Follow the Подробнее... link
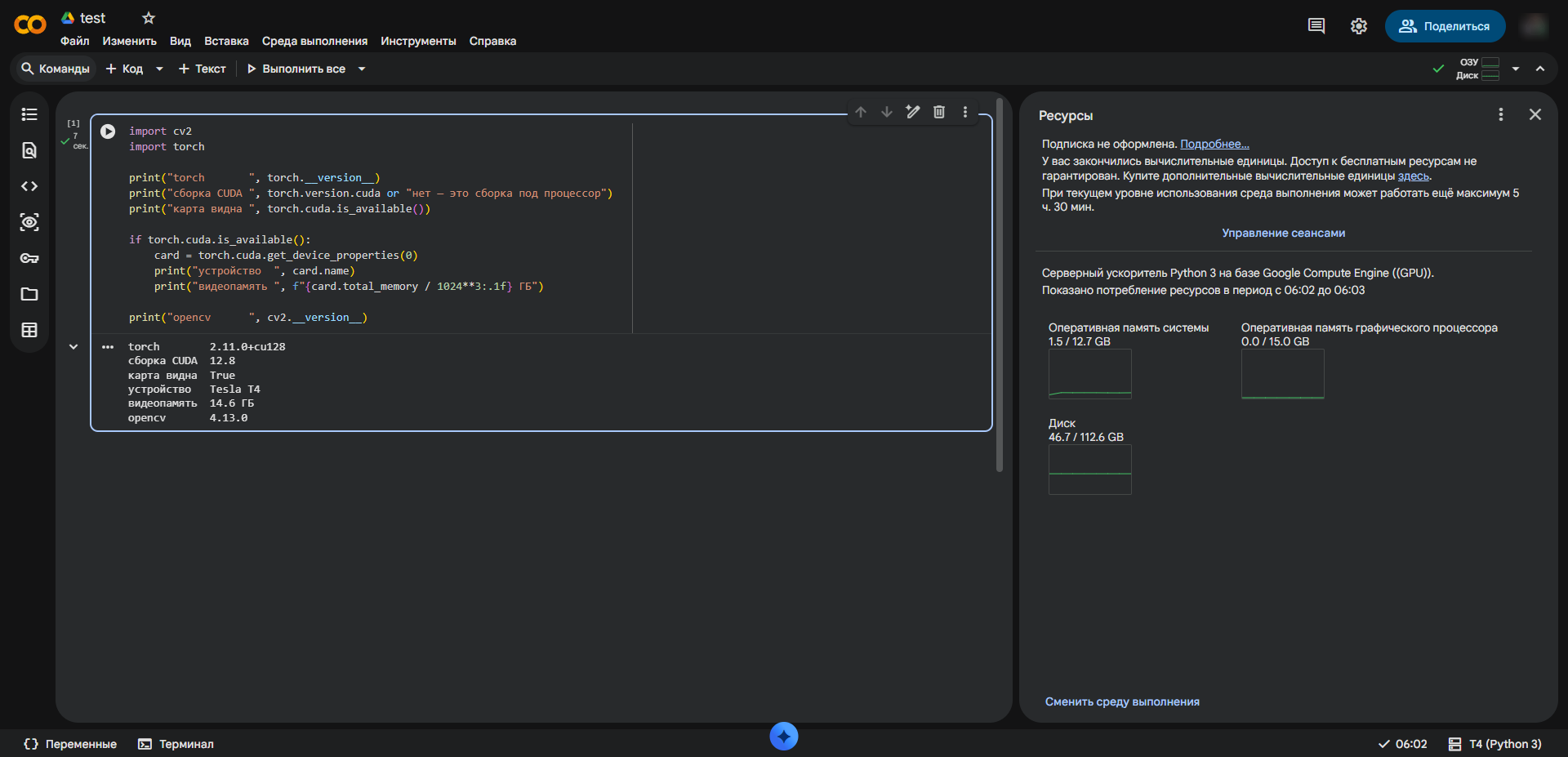Viewport: 1568px width, 757px height. coord(1214,144)
